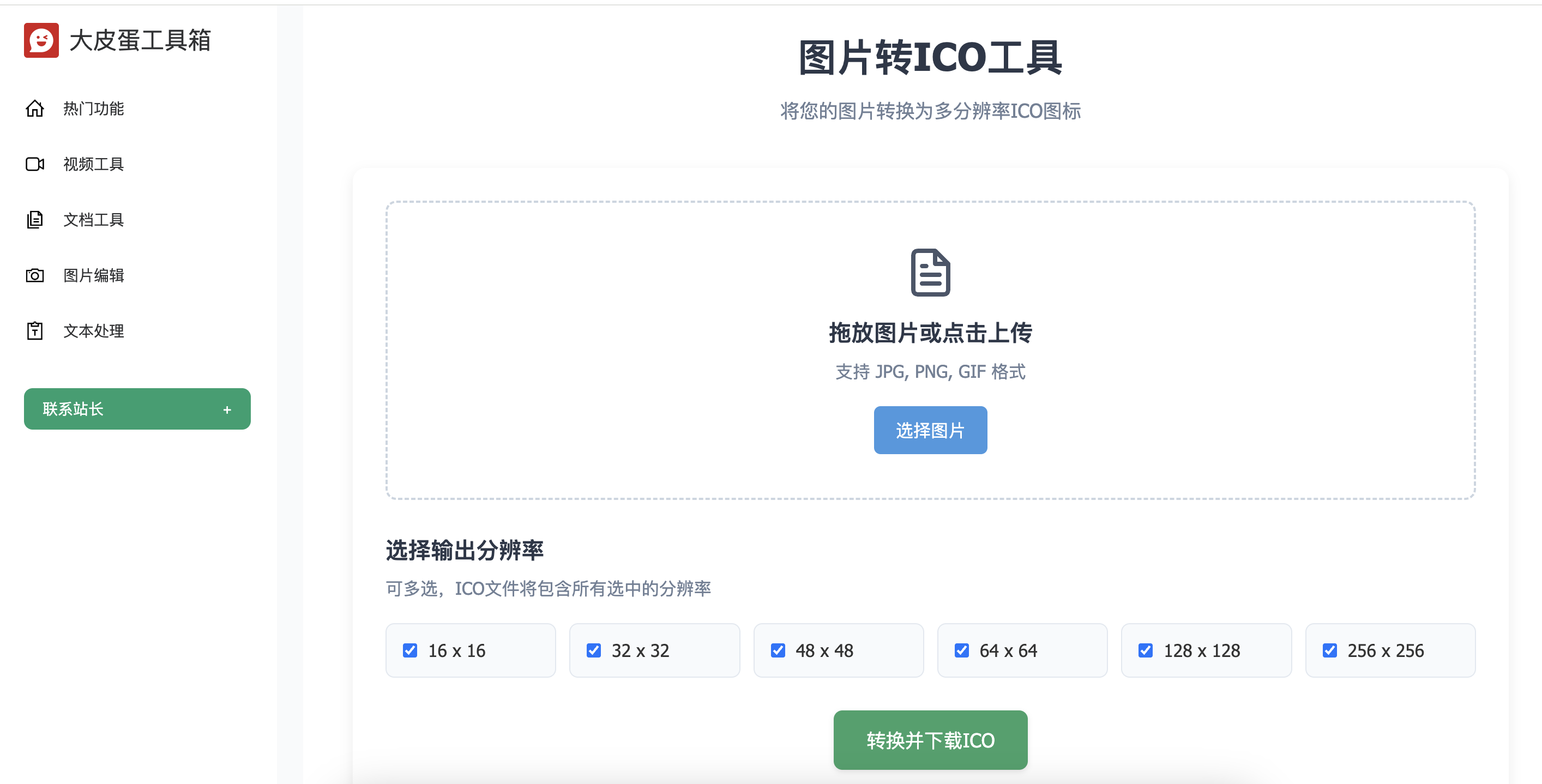Select the 热门功能 home icon
The height and width of the screenshot is (784, 1542).
coord(35,108)
